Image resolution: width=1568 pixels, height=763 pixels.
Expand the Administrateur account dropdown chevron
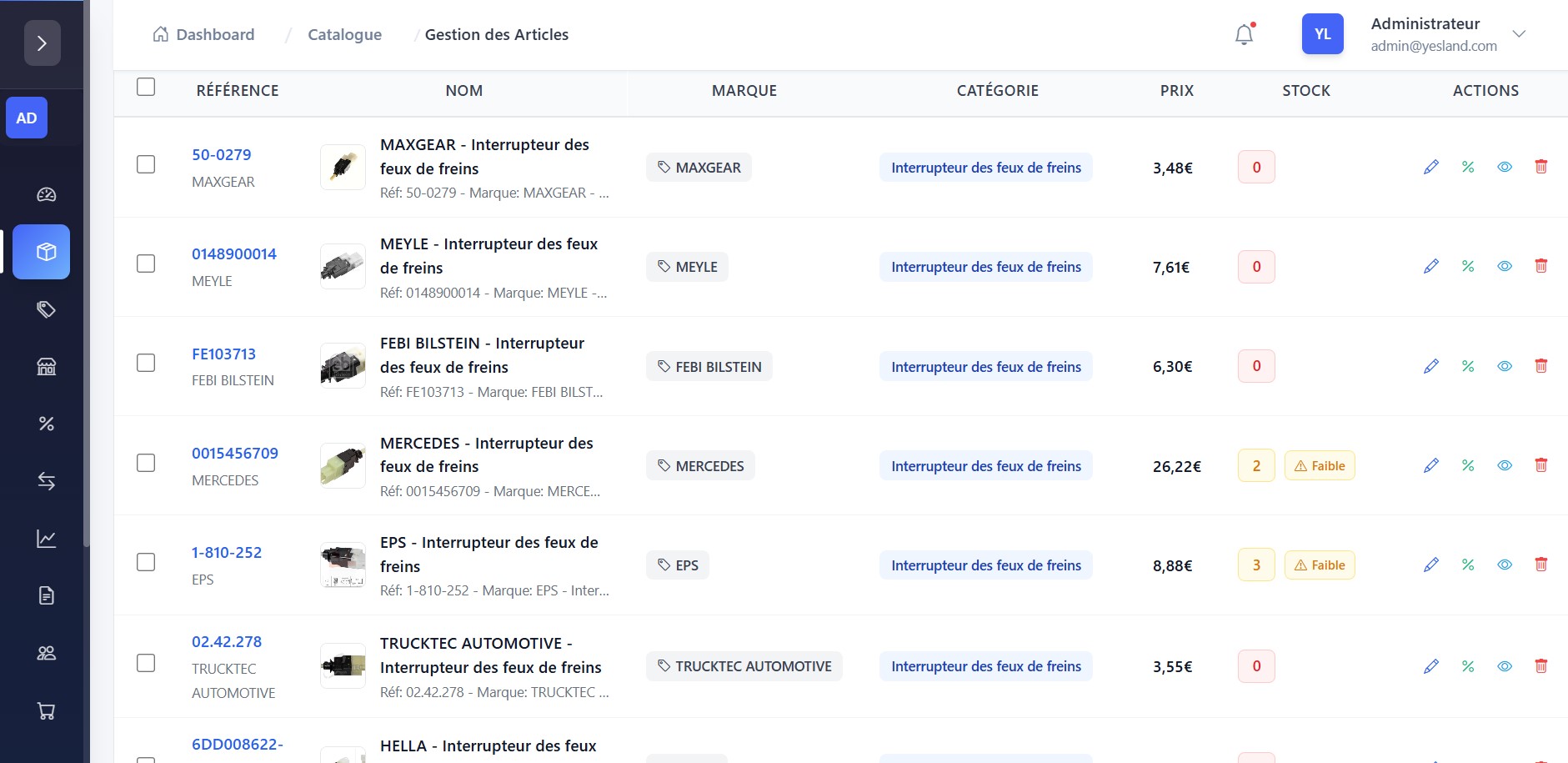pyautogui.click(x=1519, y=34)
